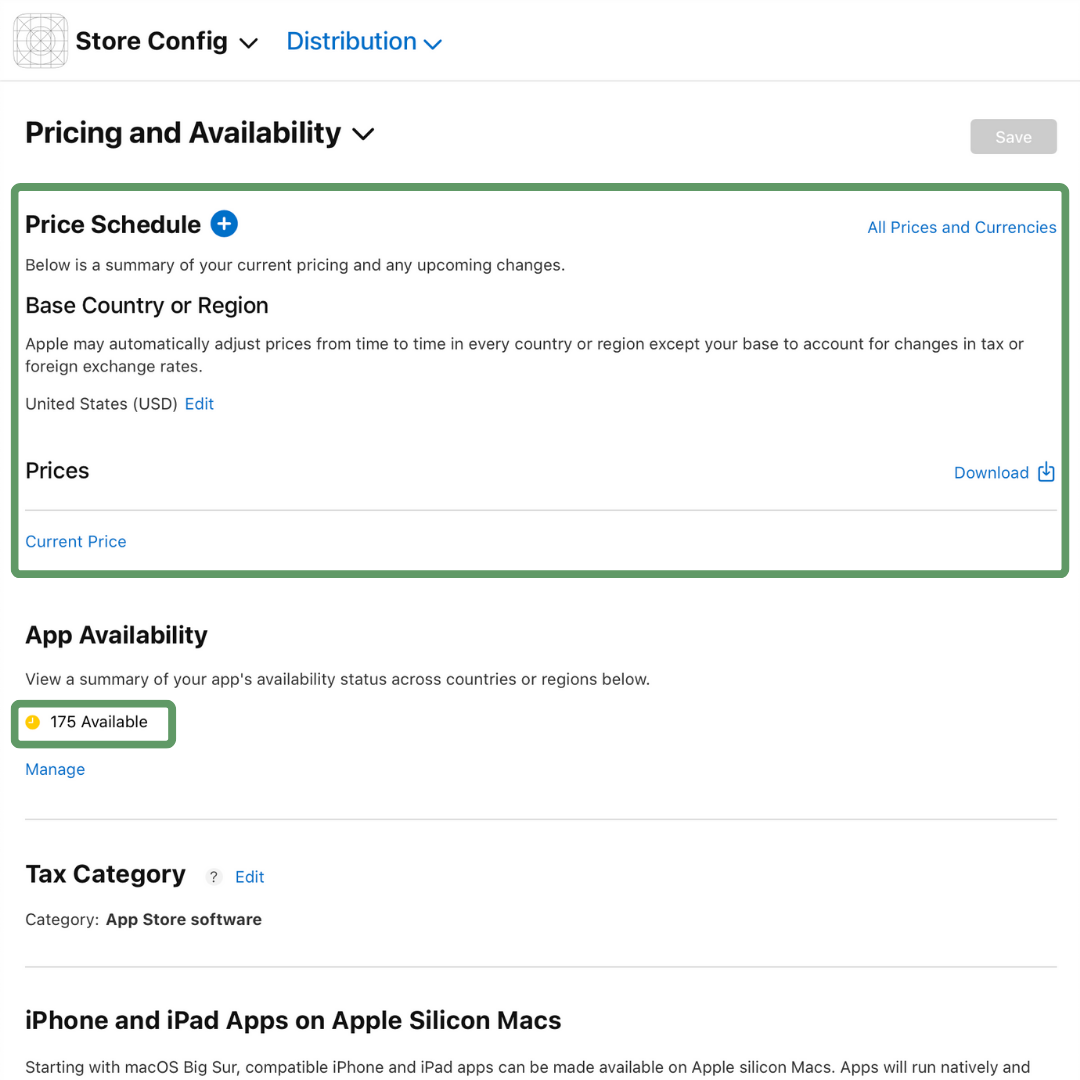Click the Download tray icon beside Prices

[x=1046, y=471]
